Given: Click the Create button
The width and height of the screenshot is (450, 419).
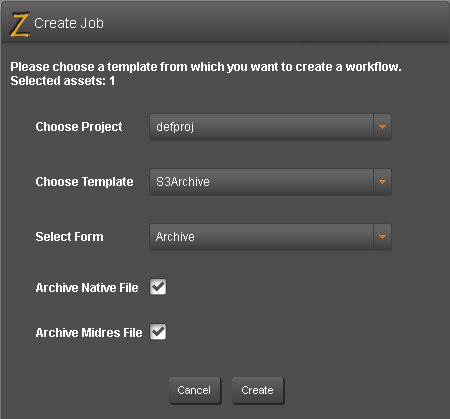Looking at the screenshot, I should (258, 390).
